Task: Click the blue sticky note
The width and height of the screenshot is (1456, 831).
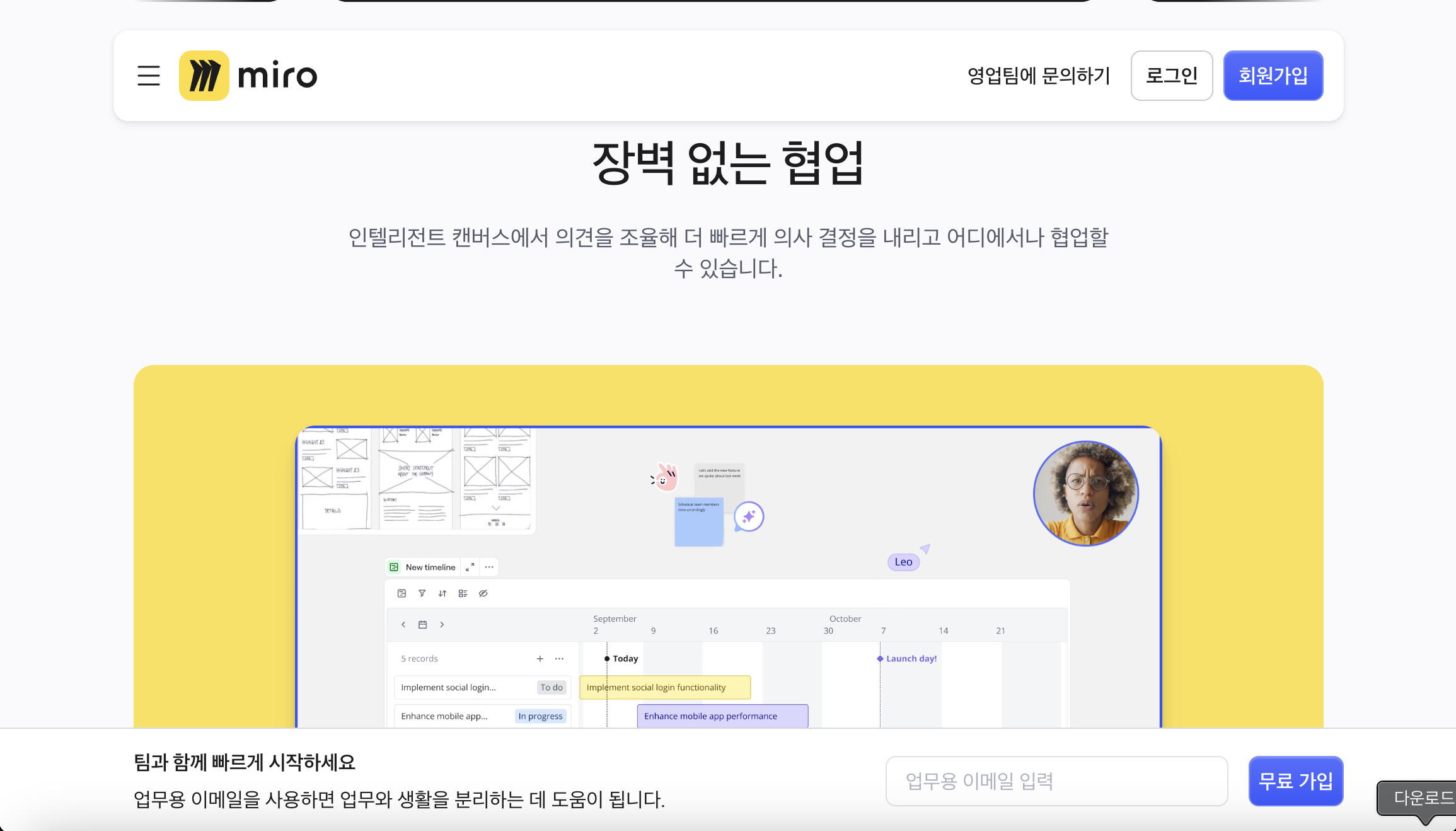Action: (x=699, y=522)
